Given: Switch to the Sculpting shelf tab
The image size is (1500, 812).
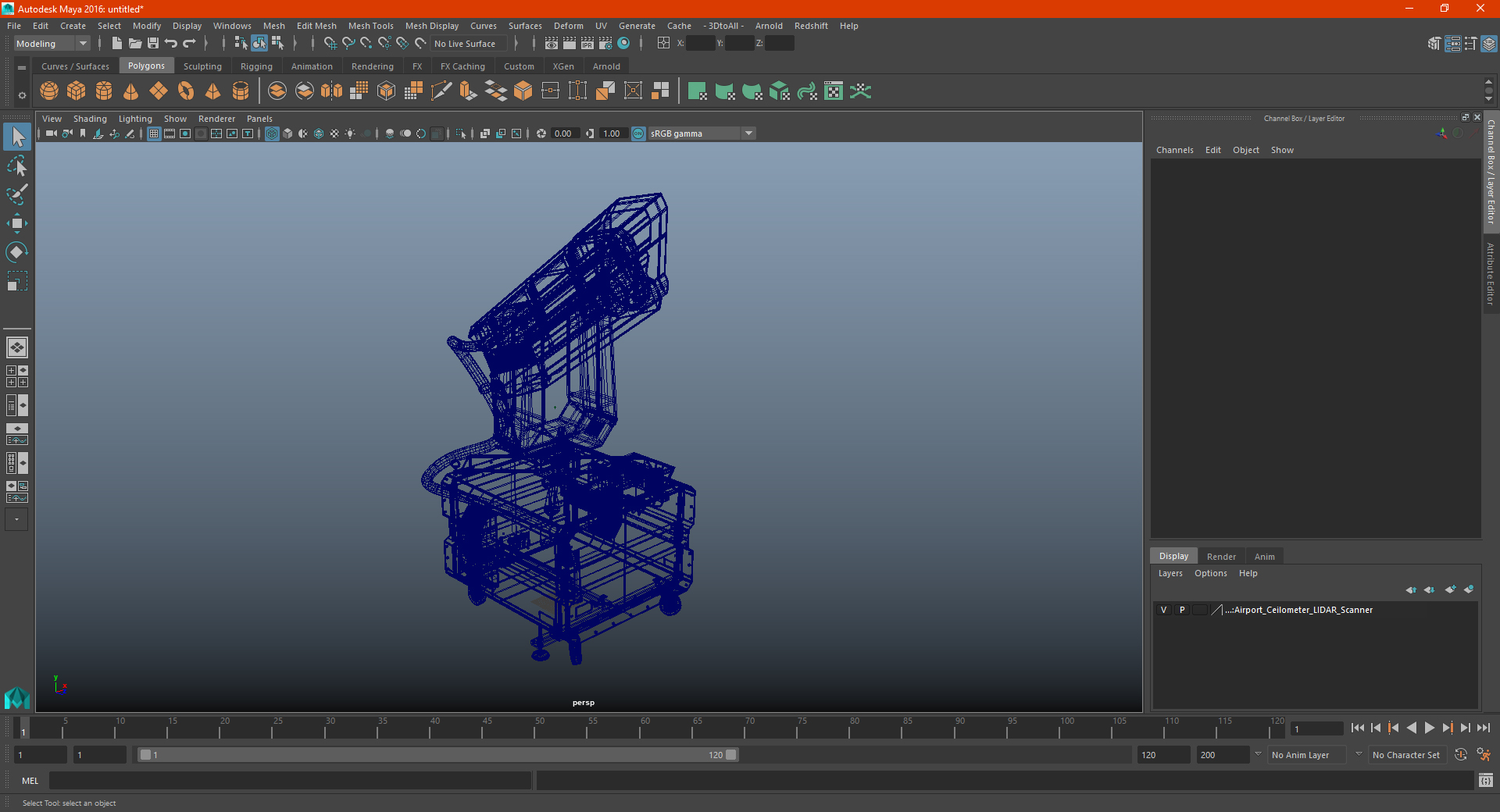Looking at the screenshot, I should (x=202, y=66).
